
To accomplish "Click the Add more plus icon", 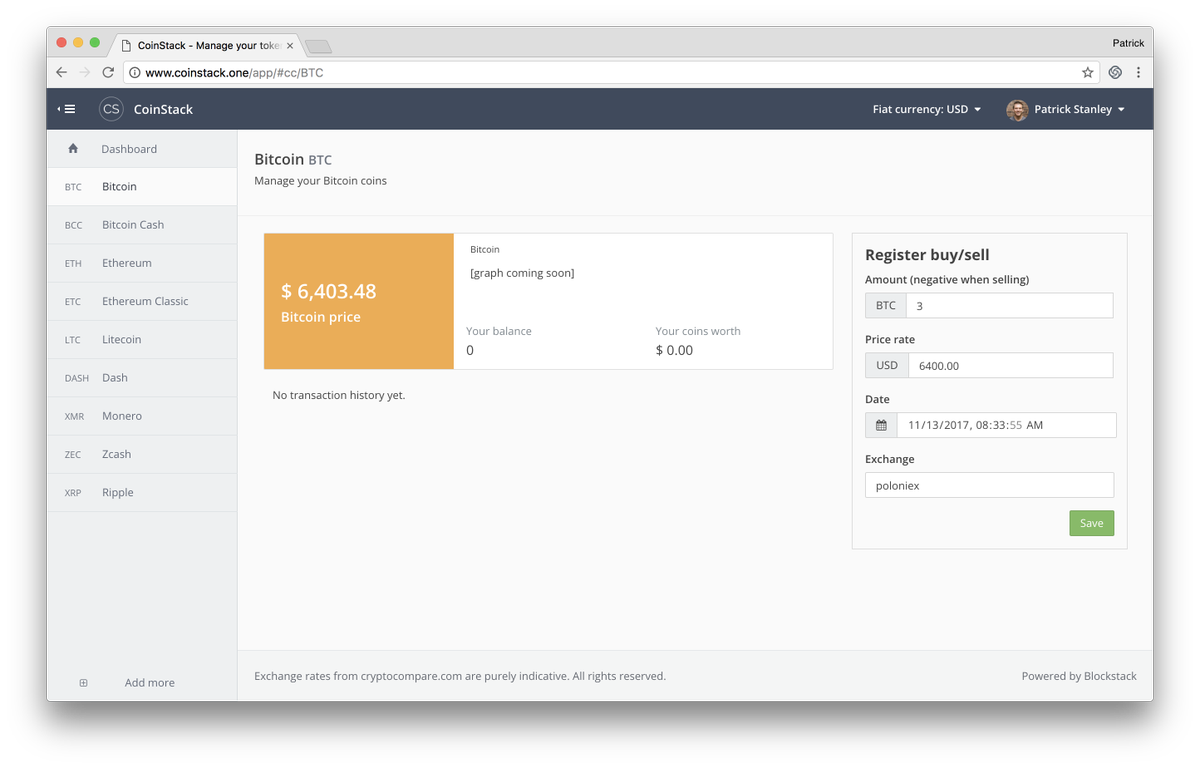I will [x=84, y=683].
